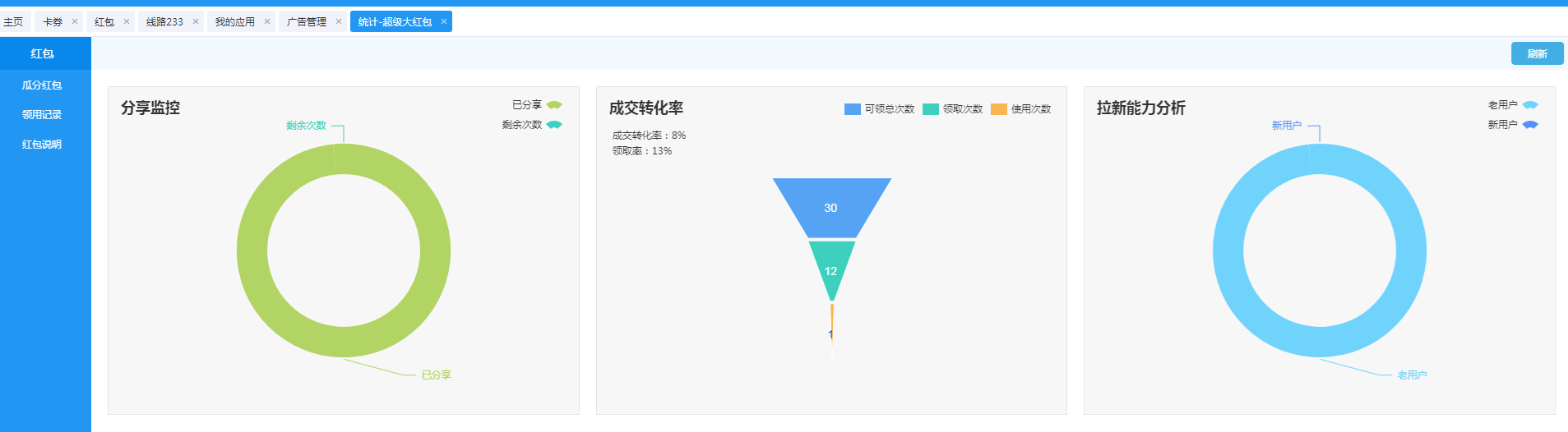Close the 线路233 tab

coord(196,21)
